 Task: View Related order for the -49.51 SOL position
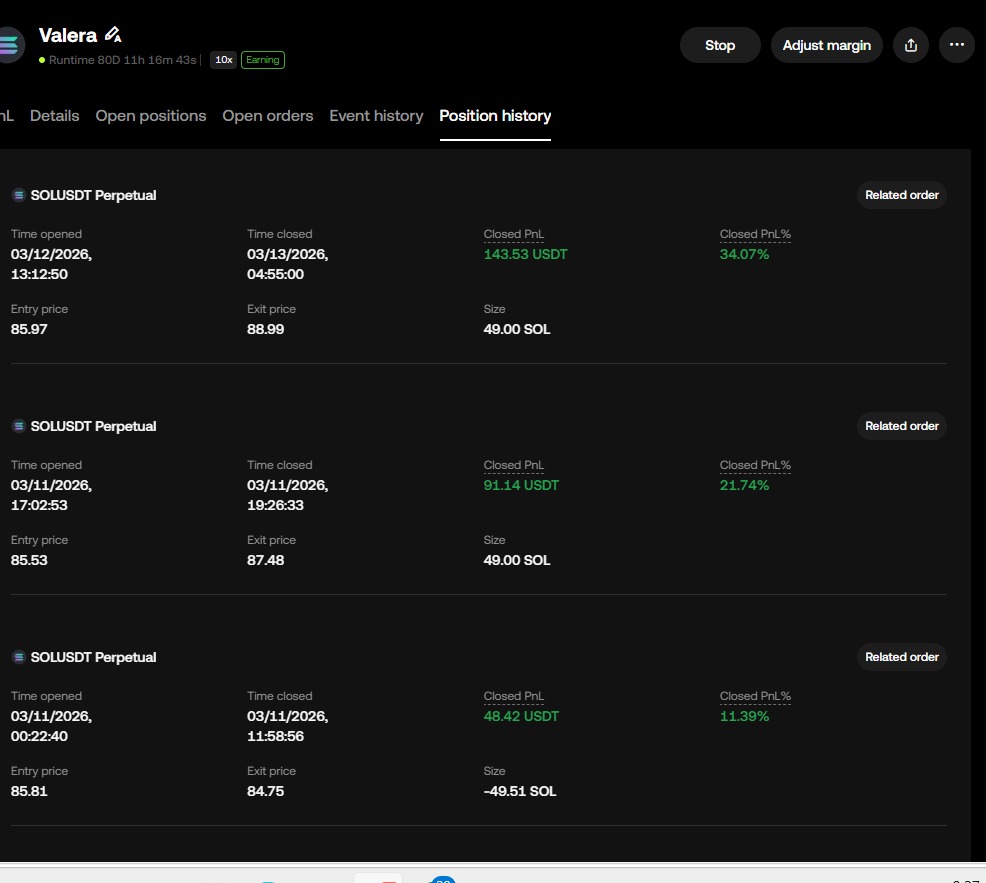[901, 657]
